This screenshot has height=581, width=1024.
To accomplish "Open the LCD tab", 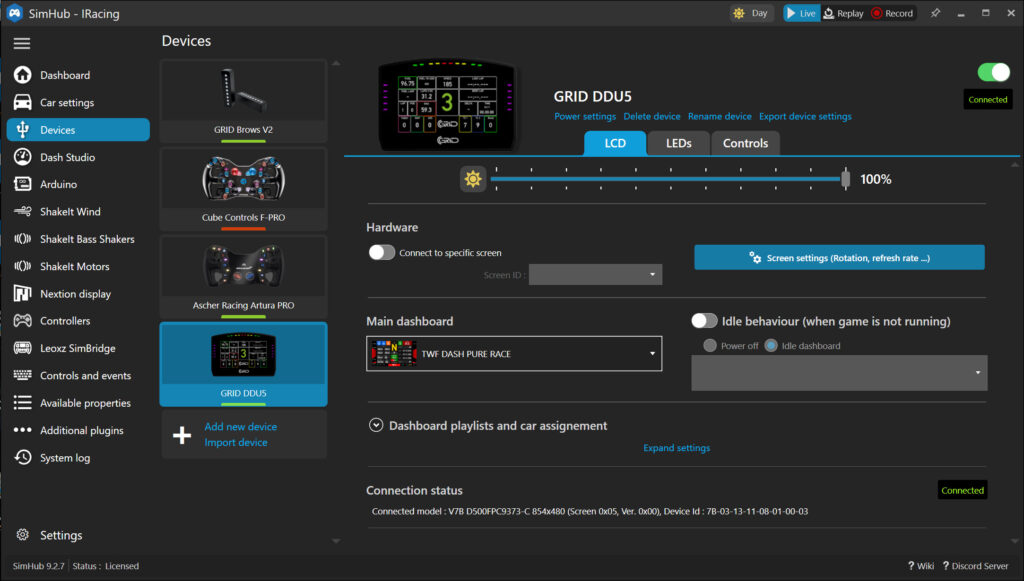I will (615, 143).
